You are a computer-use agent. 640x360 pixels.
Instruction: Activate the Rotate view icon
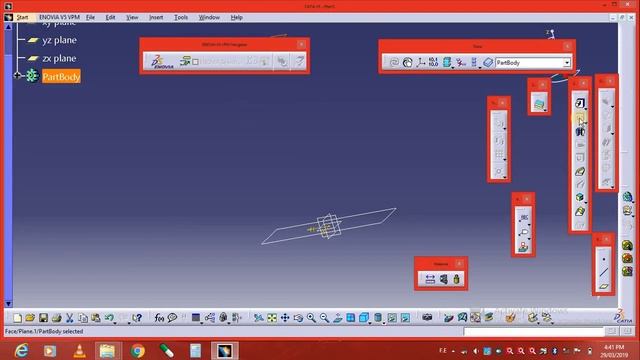coord(298,318)
